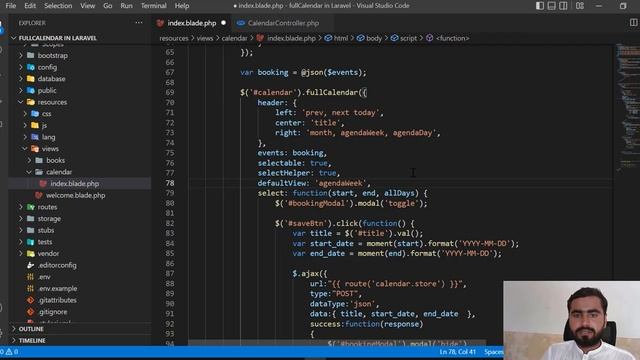Click index.blade.php in the breadcrumb

point(291,38)
